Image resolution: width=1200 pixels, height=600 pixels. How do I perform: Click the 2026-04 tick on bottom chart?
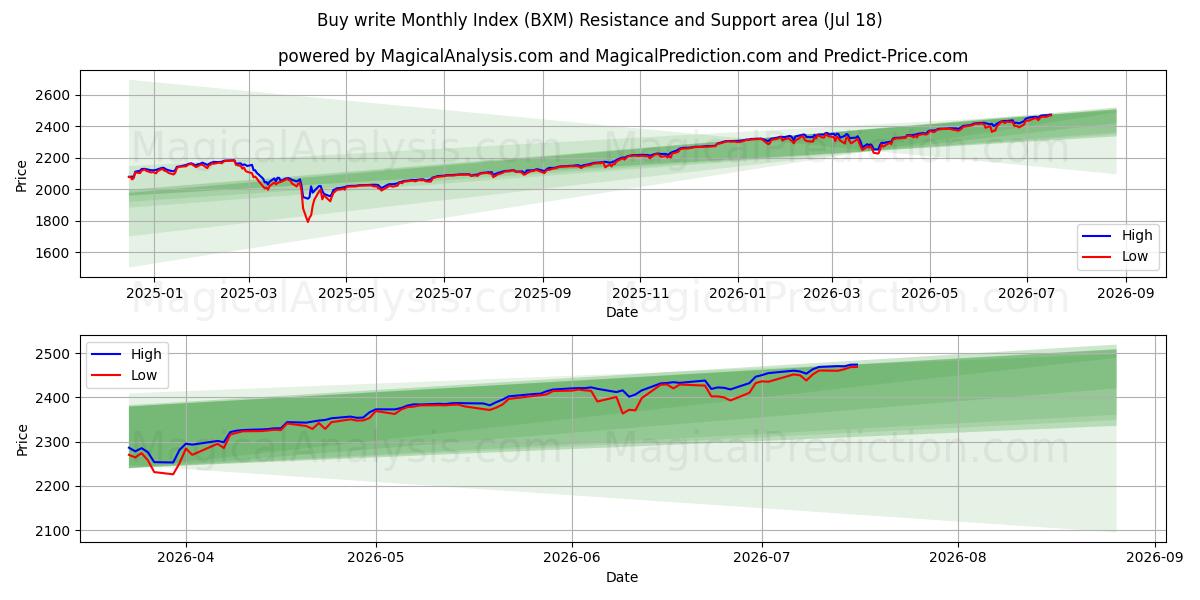click(186, 559)
